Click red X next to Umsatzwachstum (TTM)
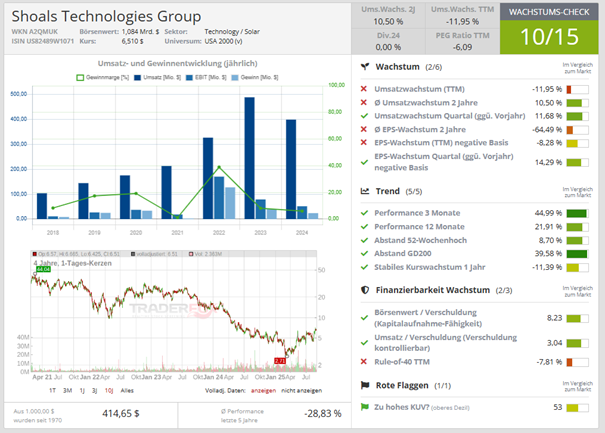Viewport: 605px width, 433px height. [363, 89]
